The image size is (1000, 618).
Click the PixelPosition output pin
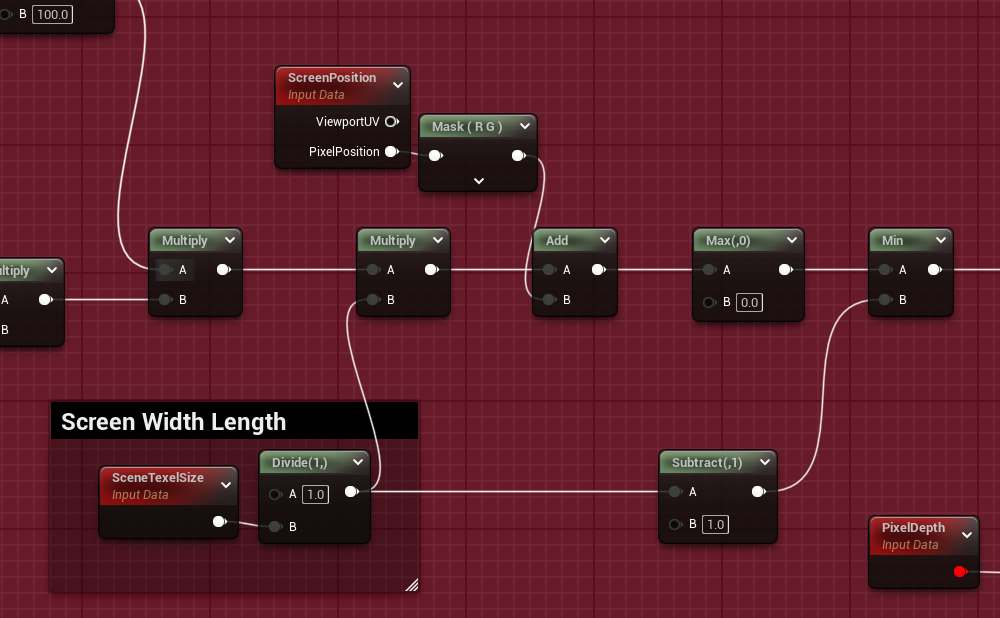pyautogui.click(x=391, y=152)
